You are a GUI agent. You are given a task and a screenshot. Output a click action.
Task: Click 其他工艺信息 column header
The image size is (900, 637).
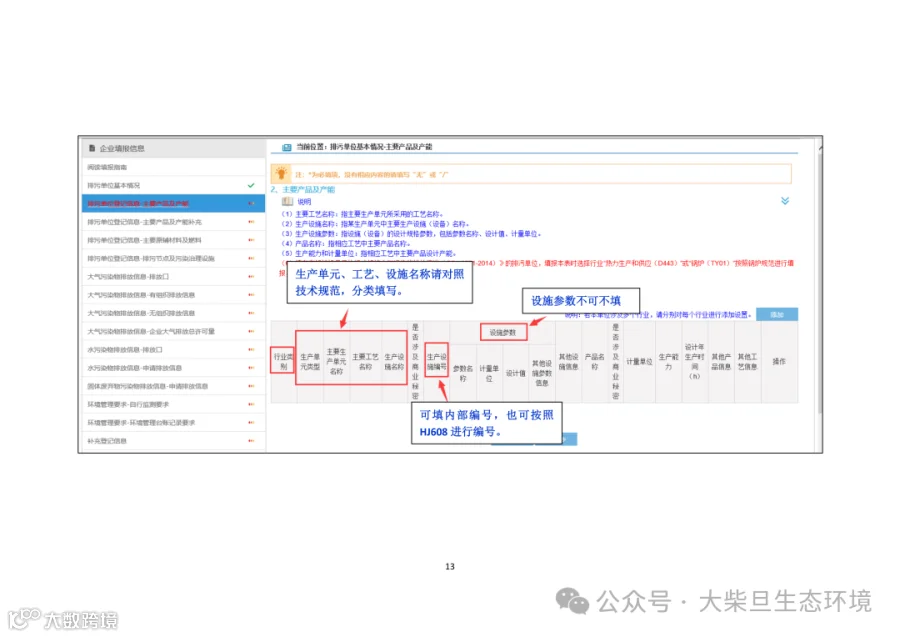pos(747,362)
